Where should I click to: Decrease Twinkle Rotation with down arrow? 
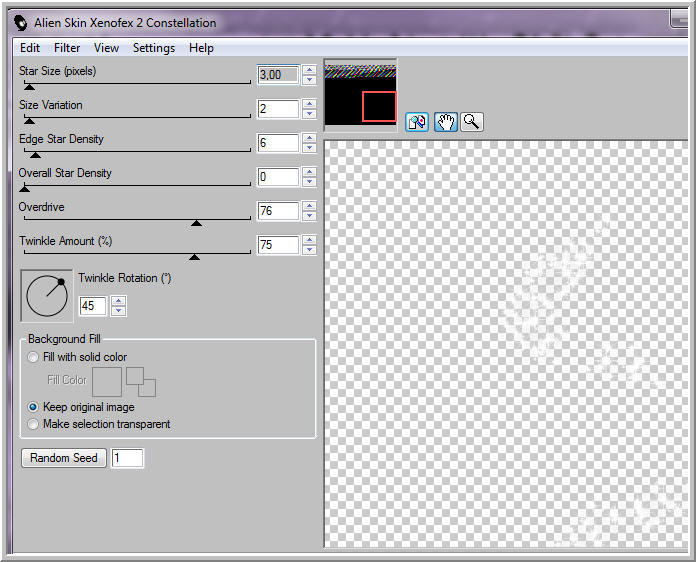coord(119,311)
